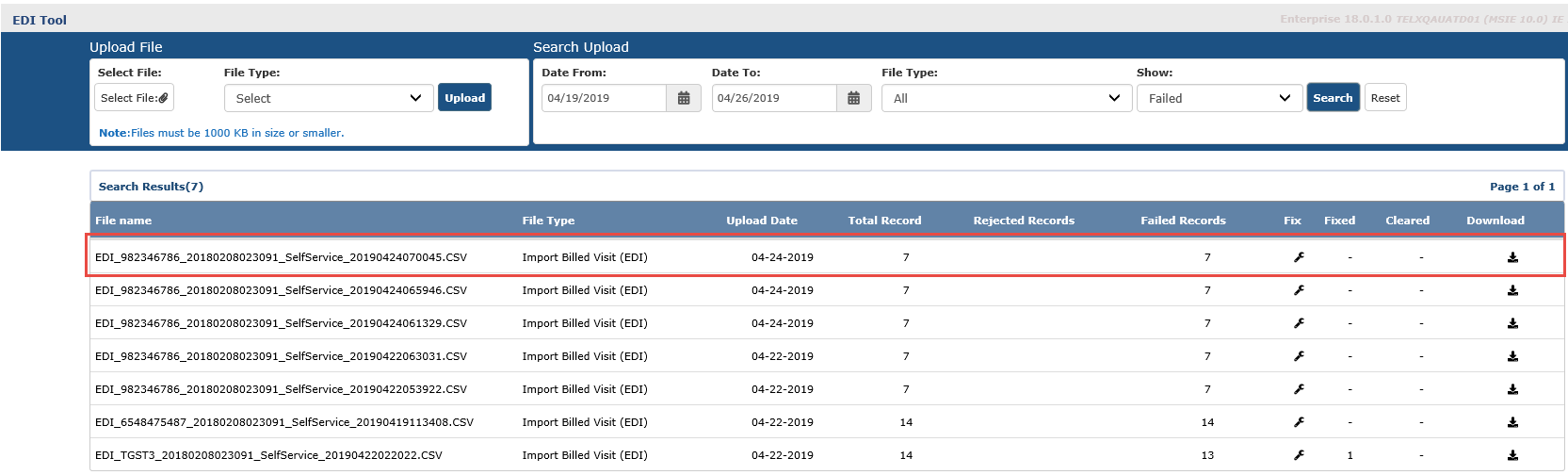Open the Date From calendar picker
Screen dimensions: 1568x475
tap(684, 98)
